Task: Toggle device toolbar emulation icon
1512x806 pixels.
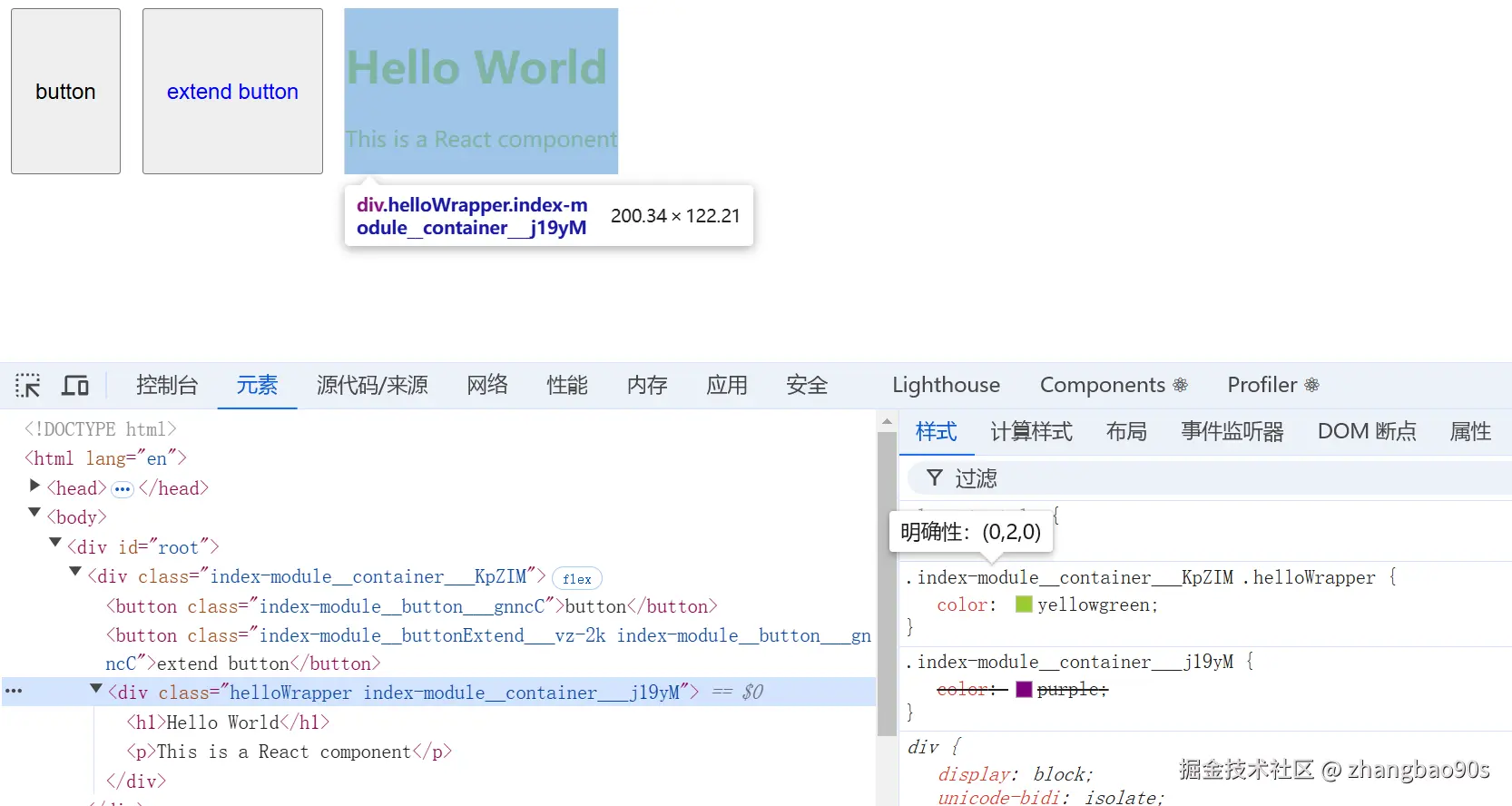Action: tap(75, 386)
